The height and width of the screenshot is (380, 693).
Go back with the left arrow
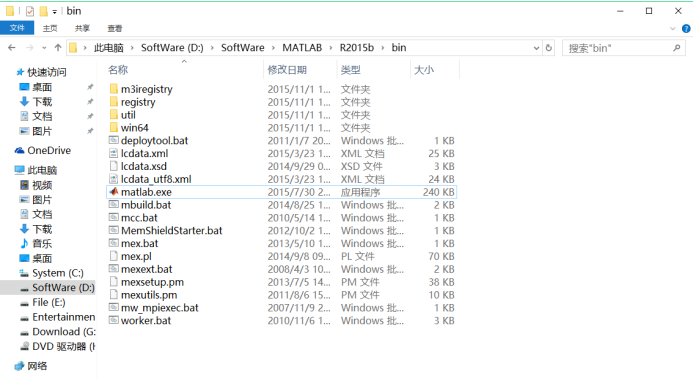pos(12,48)
